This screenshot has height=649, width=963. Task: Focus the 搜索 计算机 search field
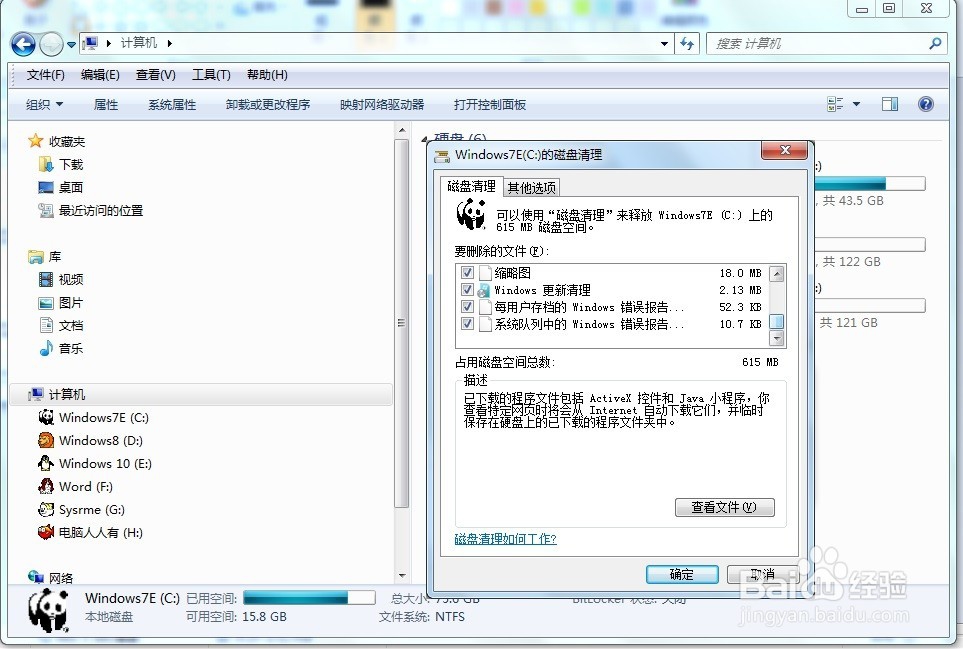[825, 44]
